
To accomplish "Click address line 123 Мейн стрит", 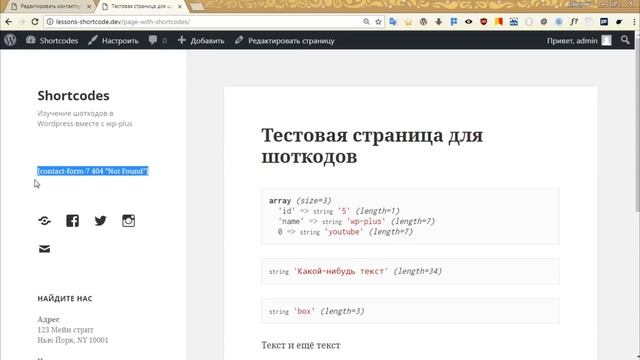I will [x=65, y=329].
